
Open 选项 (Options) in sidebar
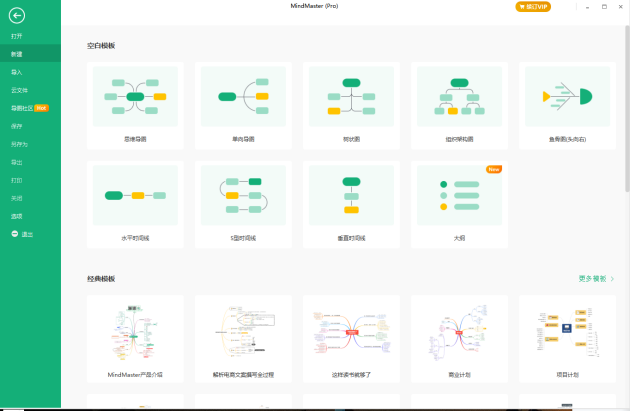click(30, 216)
